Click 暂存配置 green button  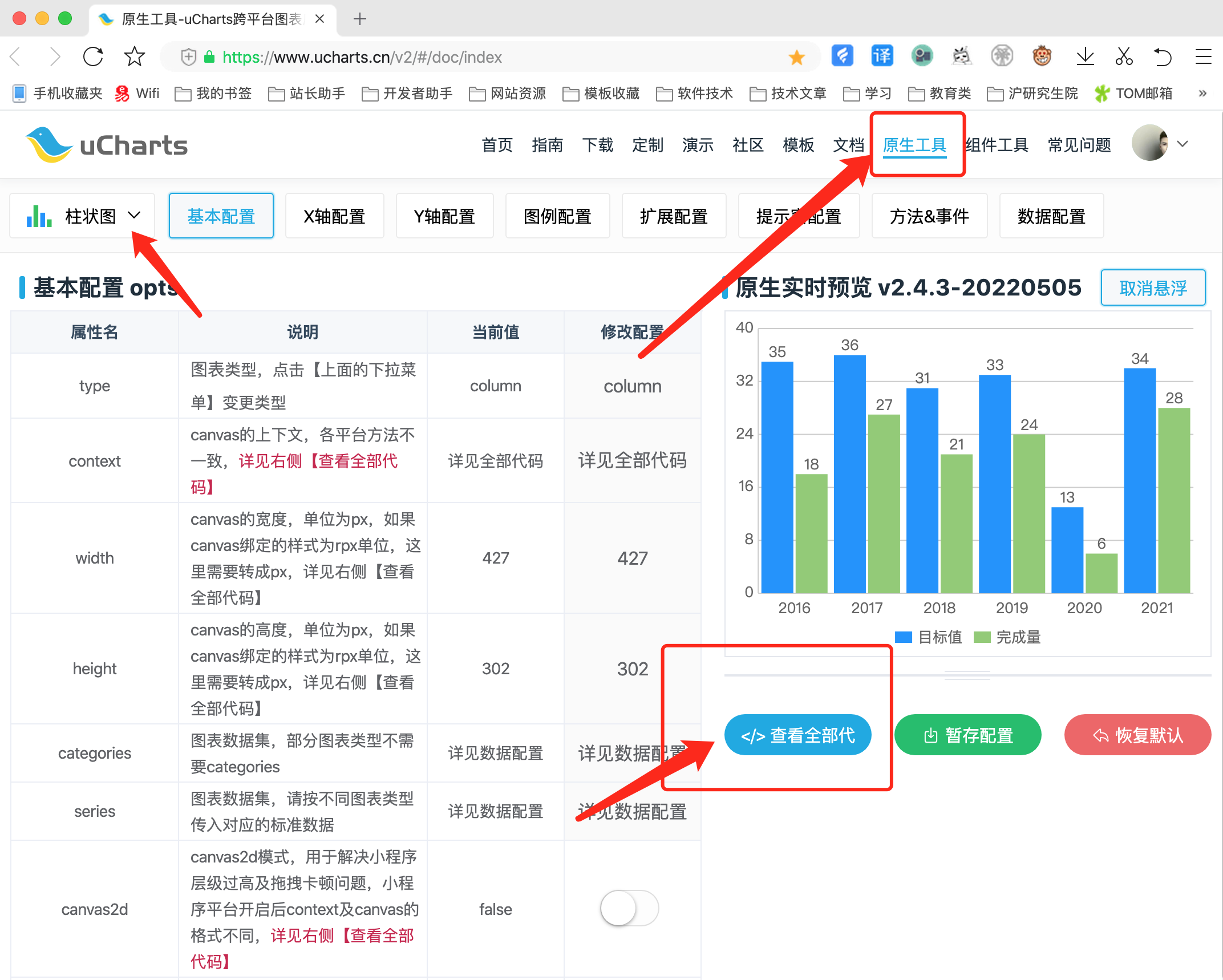pos(967,735)
